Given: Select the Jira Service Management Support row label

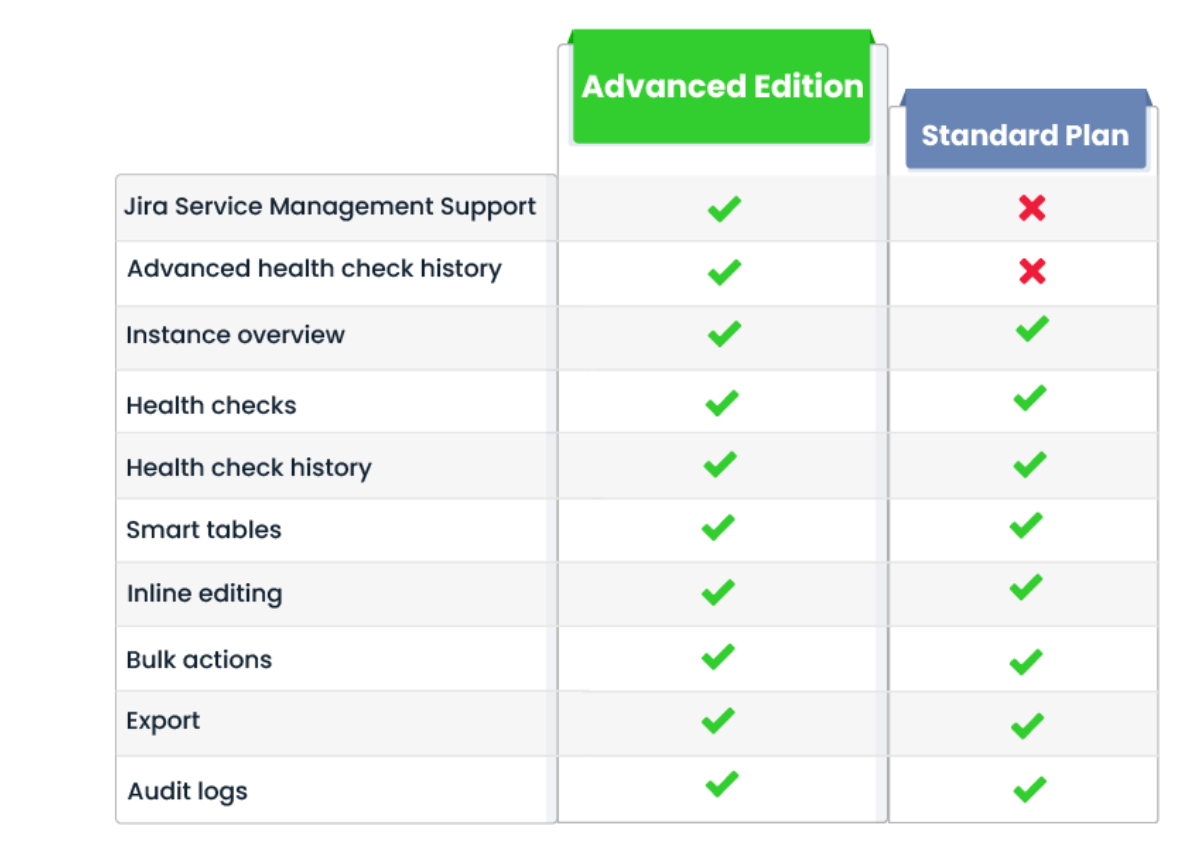Looking at the screenshot, I should tap(330, 207).
